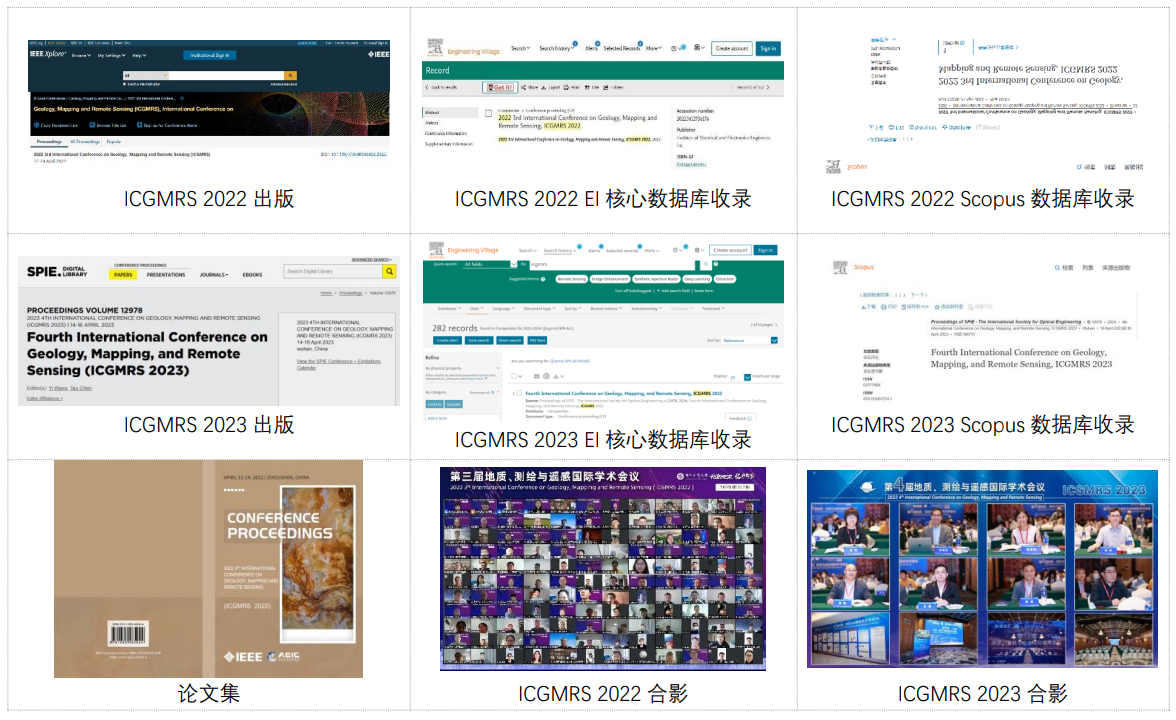Open the ICGMRS 2022 online group photo
1176x720 pixels.
coord(603,568)
